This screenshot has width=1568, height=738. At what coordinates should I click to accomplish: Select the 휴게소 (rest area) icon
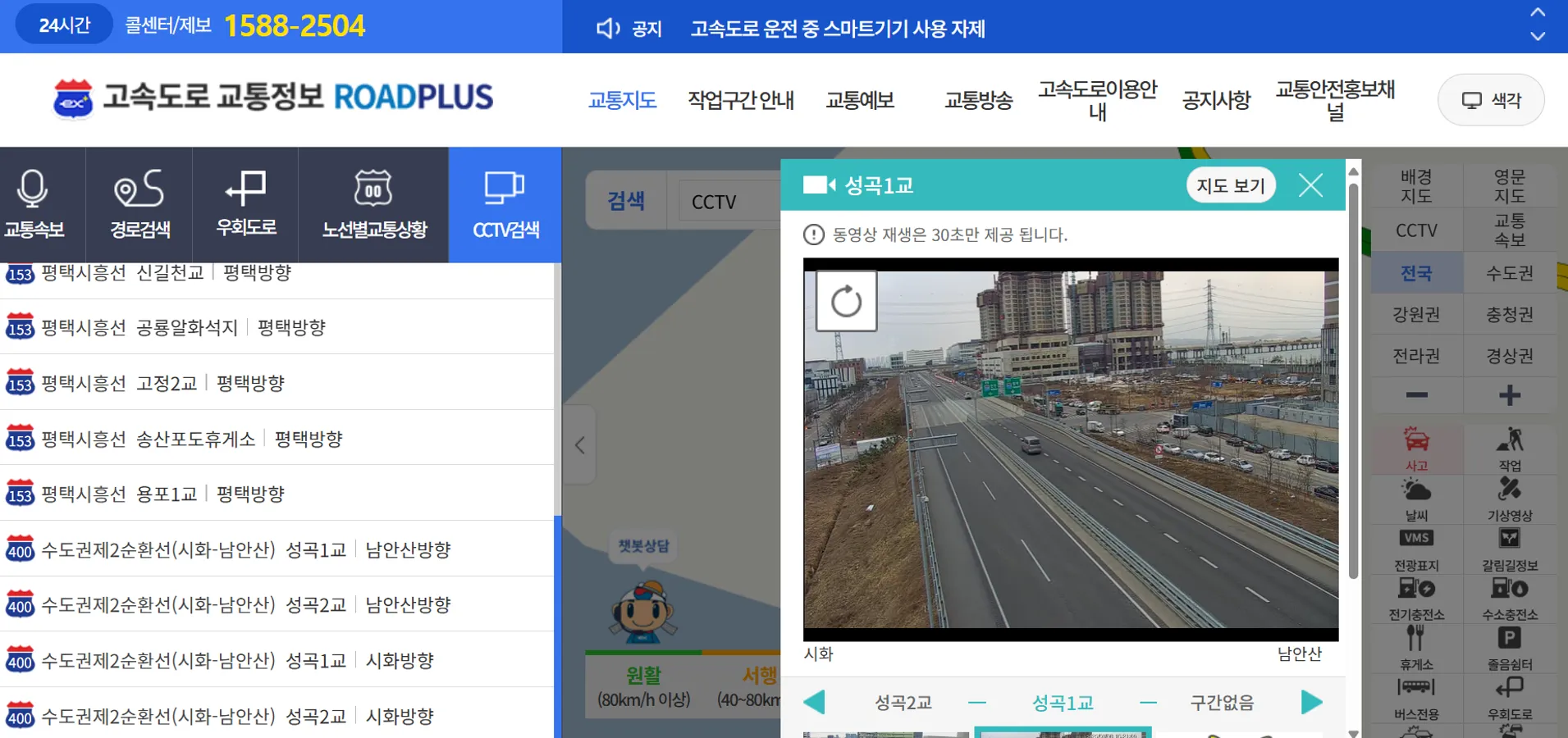tap(1417, 646)
